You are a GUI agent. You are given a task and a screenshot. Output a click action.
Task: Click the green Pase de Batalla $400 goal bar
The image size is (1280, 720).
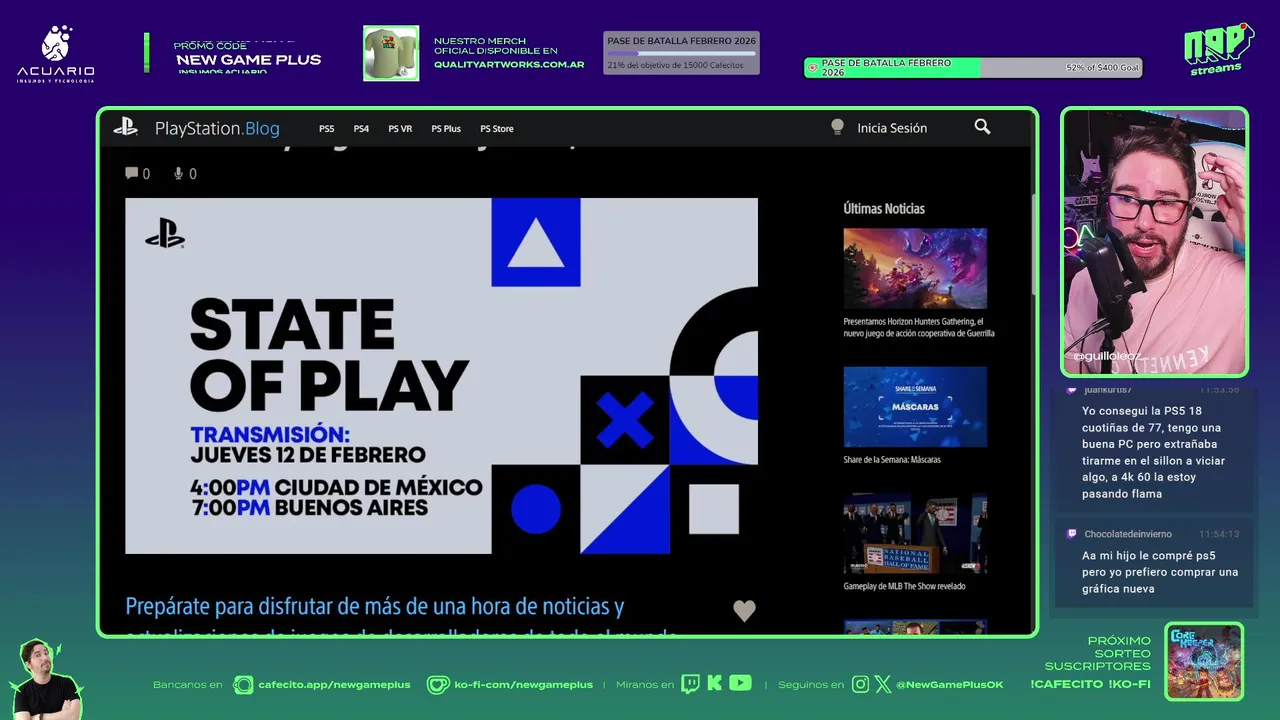(973, 68)
